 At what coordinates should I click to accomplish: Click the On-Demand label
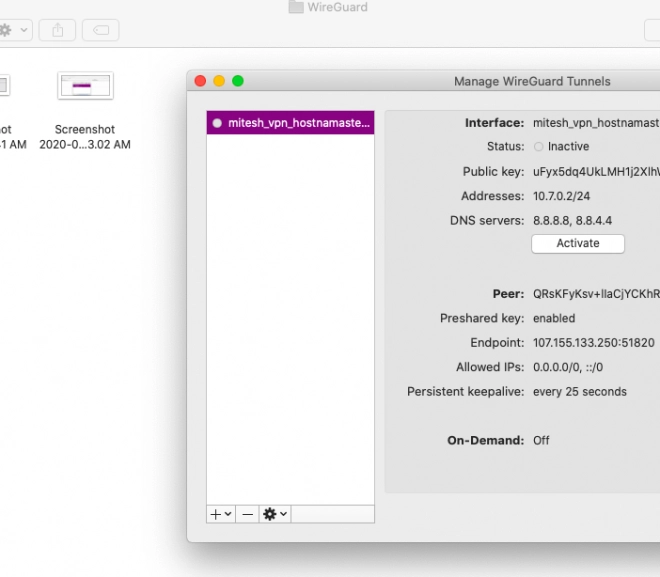(486, 440)
